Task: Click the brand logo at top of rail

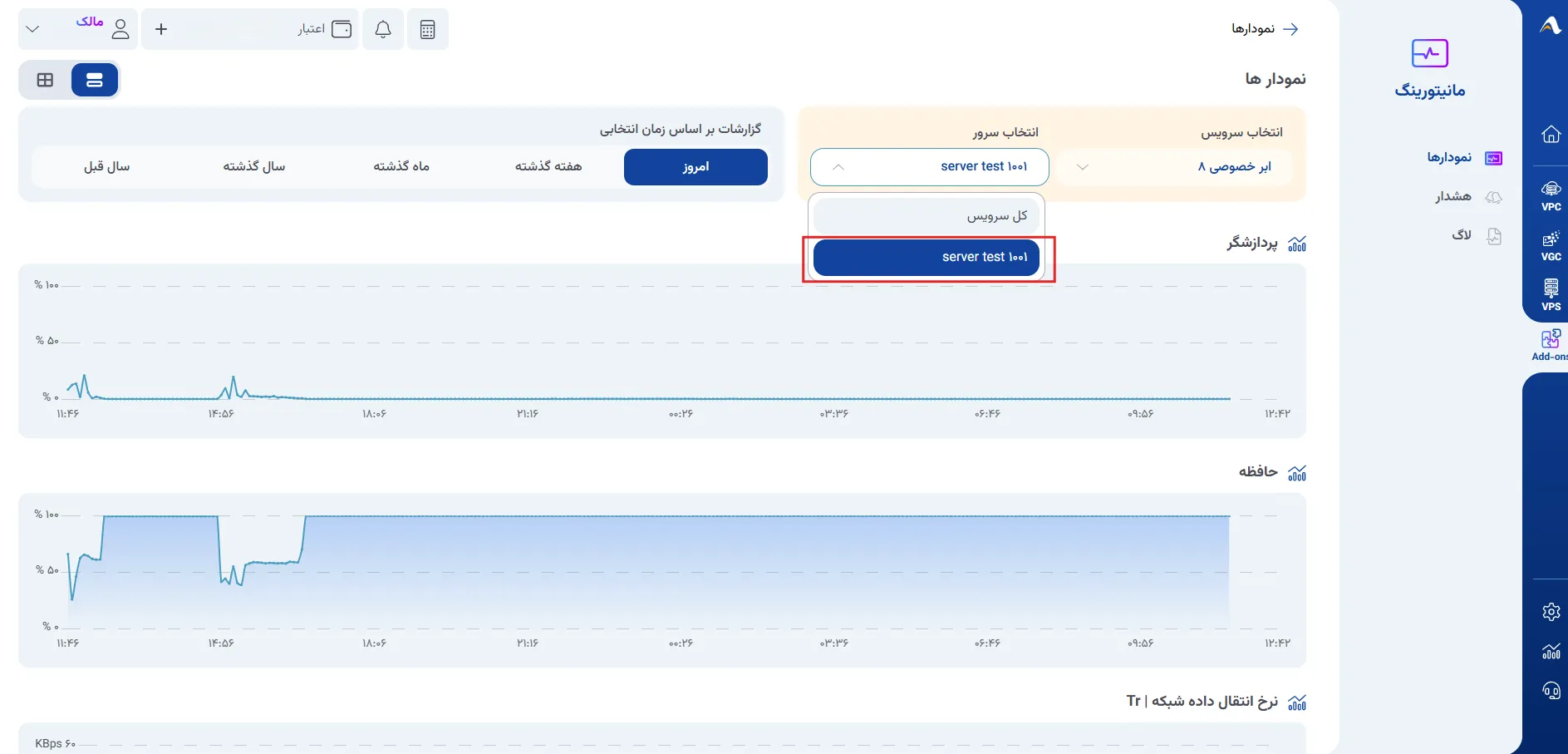Action: [1551, 26]
